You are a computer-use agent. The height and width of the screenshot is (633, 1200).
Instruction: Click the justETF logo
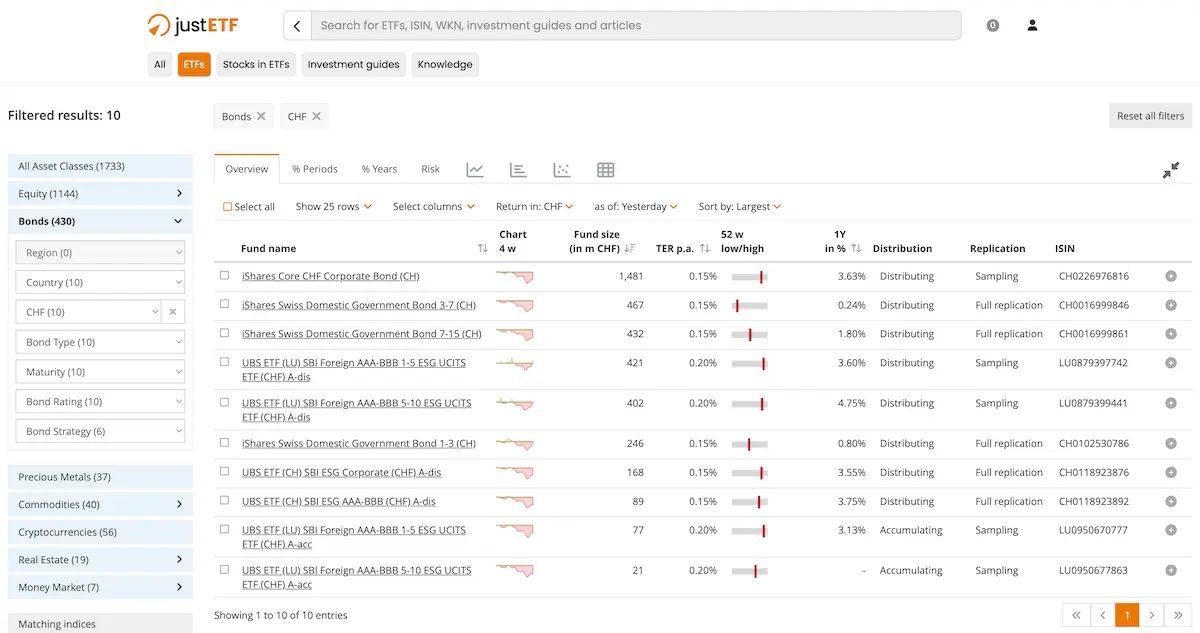coord(193,25)
